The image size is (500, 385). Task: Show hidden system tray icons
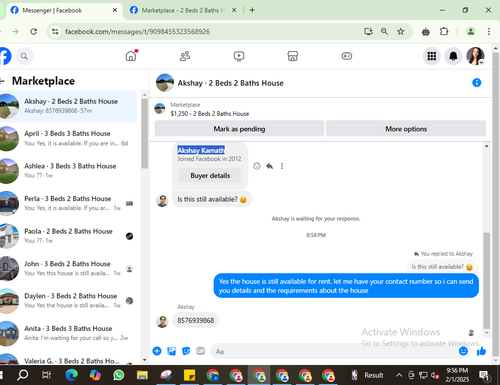tap(399, 375)
